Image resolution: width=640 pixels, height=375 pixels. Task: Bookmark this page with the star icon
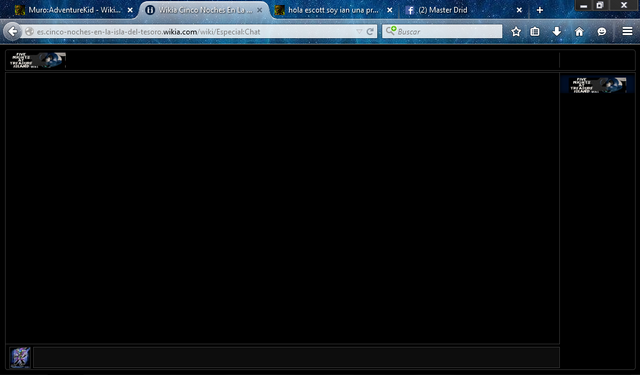pos(516,31)
